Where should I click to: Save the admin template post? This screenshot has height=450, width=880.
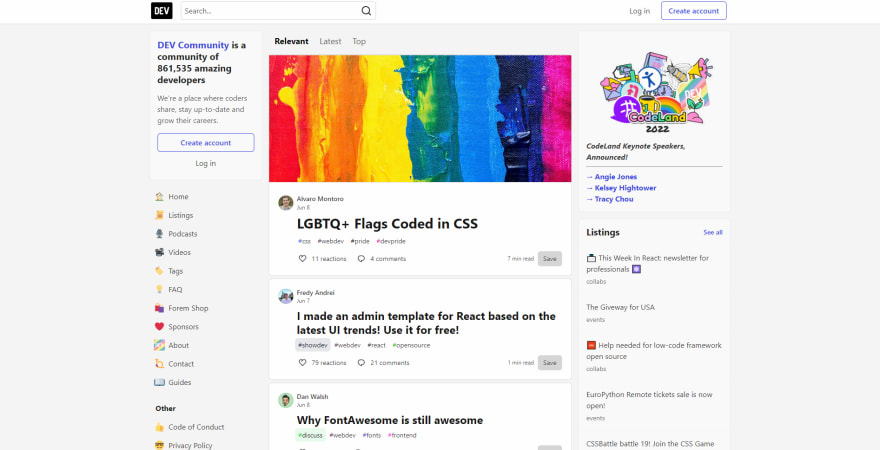point(549,363)
